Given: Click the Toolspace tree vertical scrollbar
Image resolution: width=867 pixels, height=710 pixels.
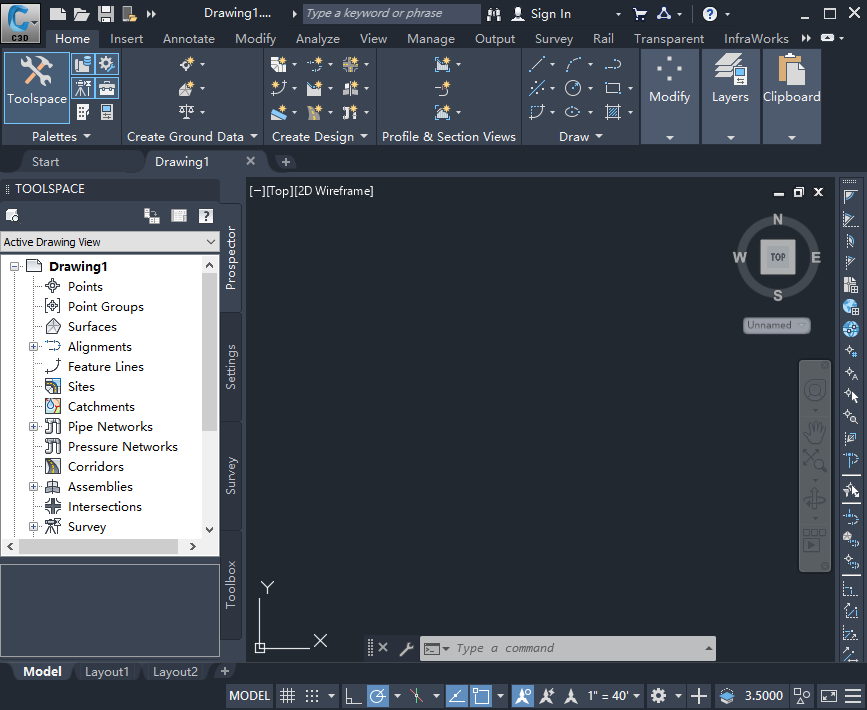Looking at the screenshot, I should [209, 350].
